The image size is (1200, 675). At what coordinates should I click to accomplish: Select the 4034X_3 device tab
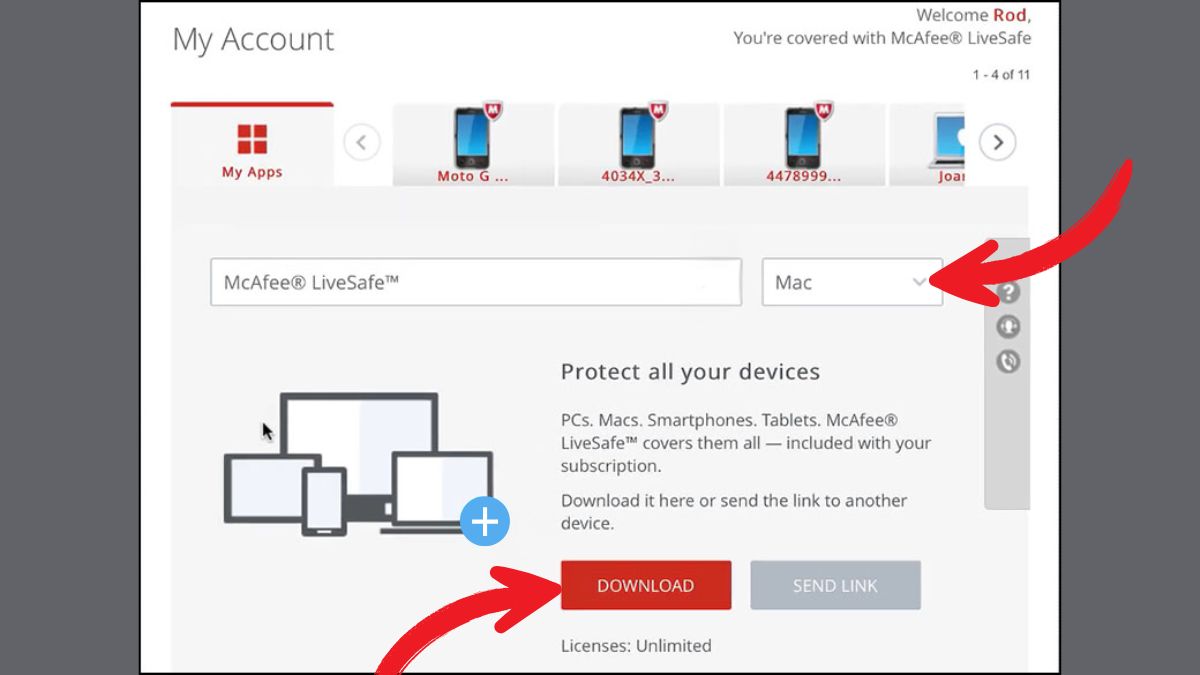pos(638,145)
